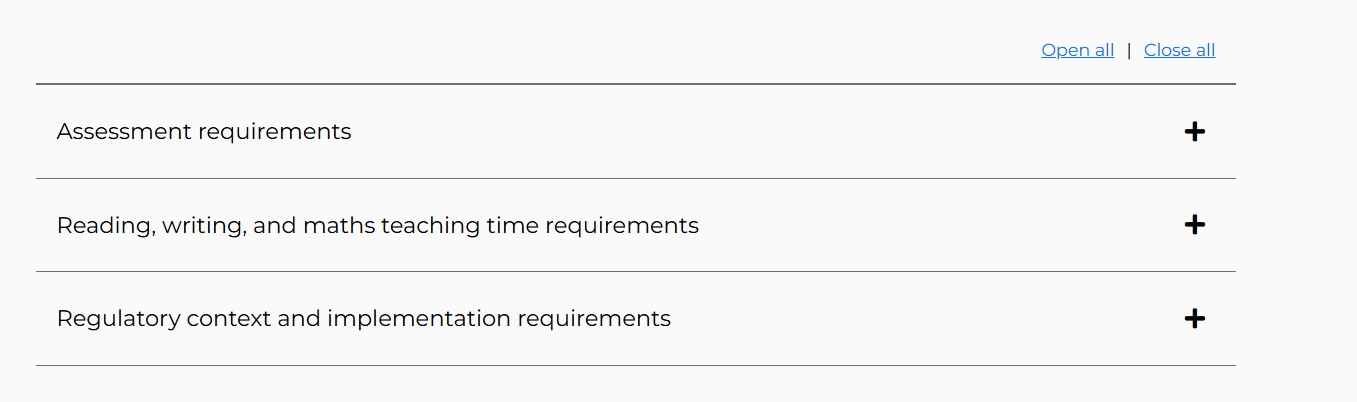
Task: Open all accordion sections
Action: tap(1077, 50)
